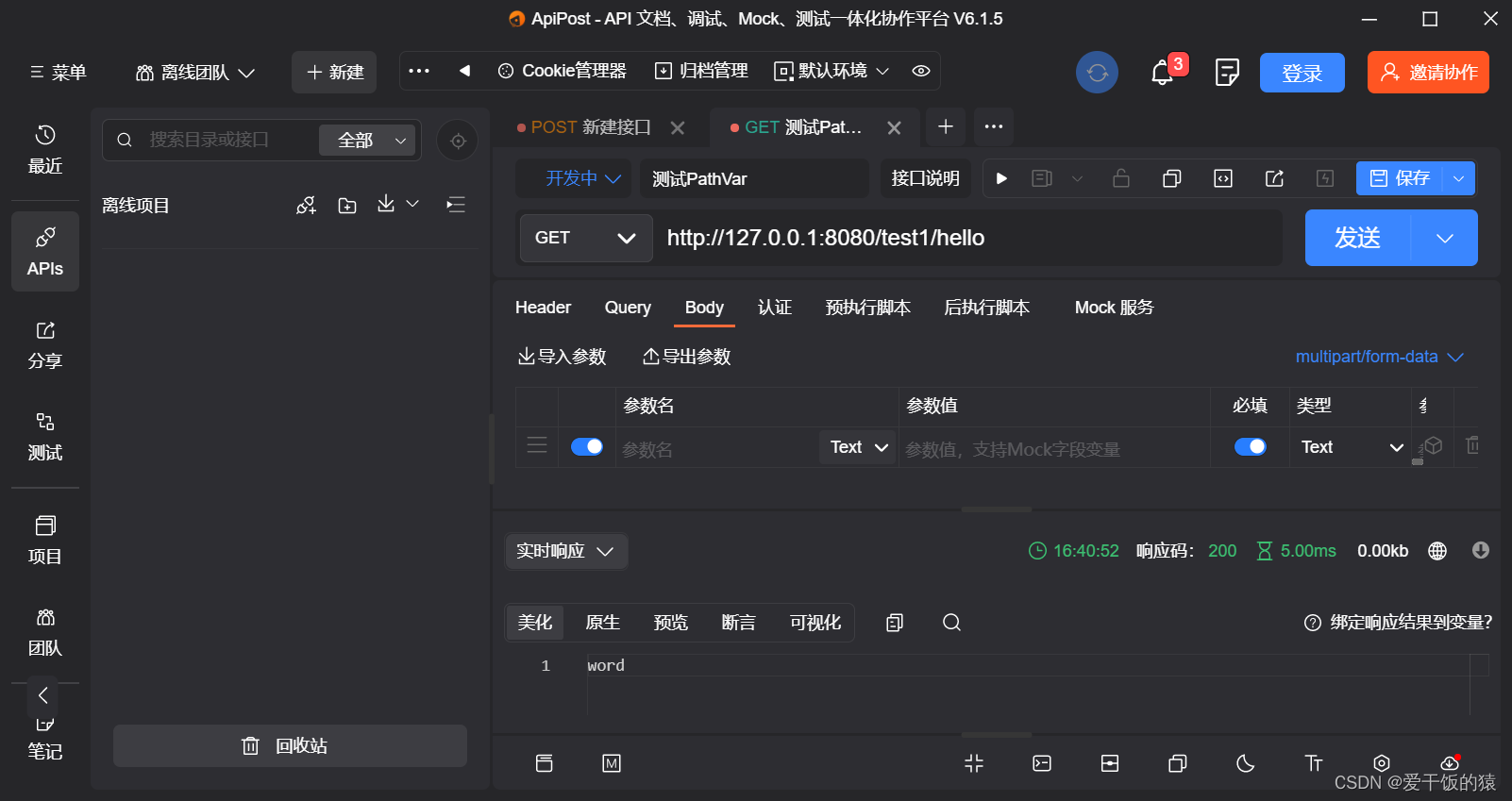Click the 发送 send button

pyautogui.click(x=1357, y=238)
